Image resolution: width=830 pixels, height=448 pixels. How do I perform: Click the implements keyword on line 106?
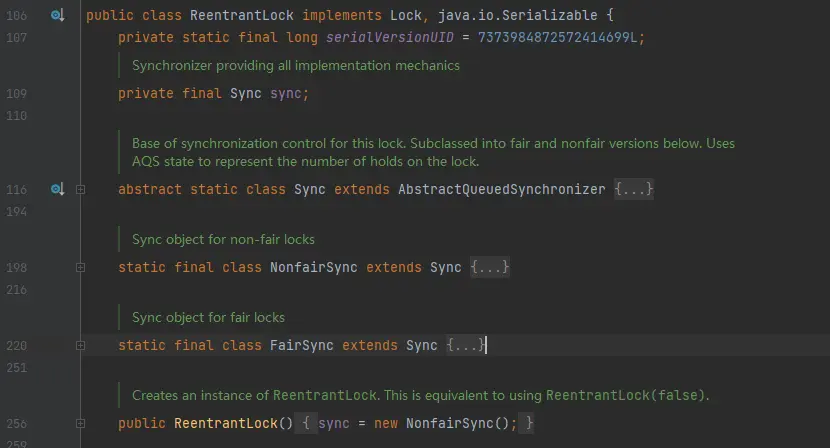[341, 15]
